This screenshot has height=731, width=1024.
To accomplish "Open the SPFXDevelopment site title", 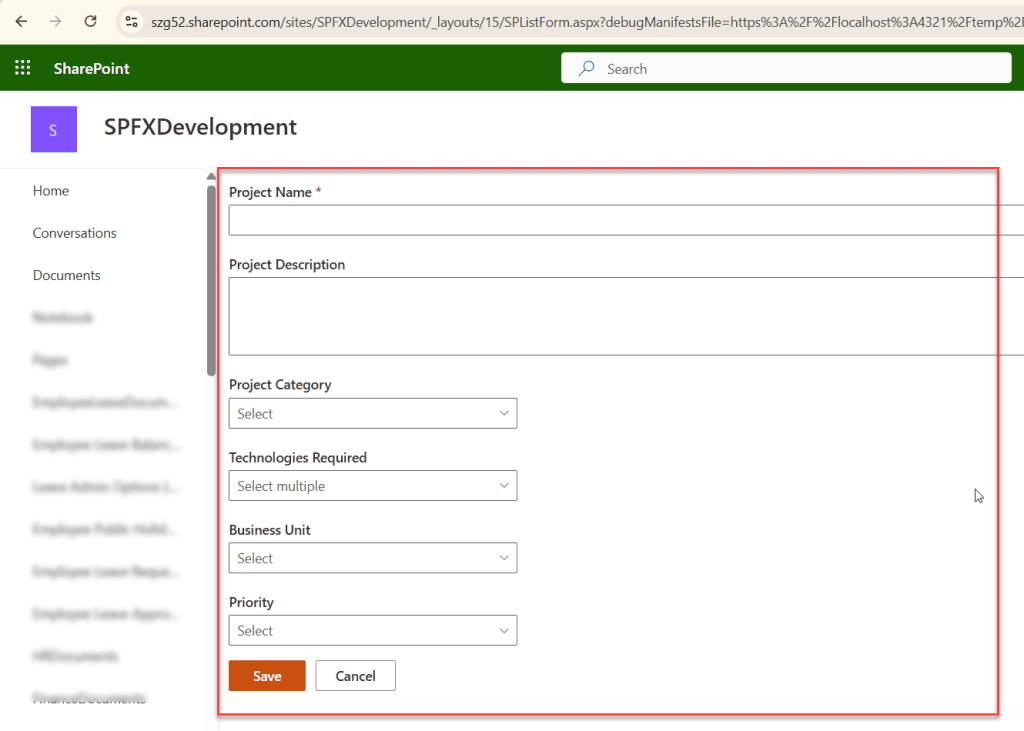I will [x=200, y=127].
